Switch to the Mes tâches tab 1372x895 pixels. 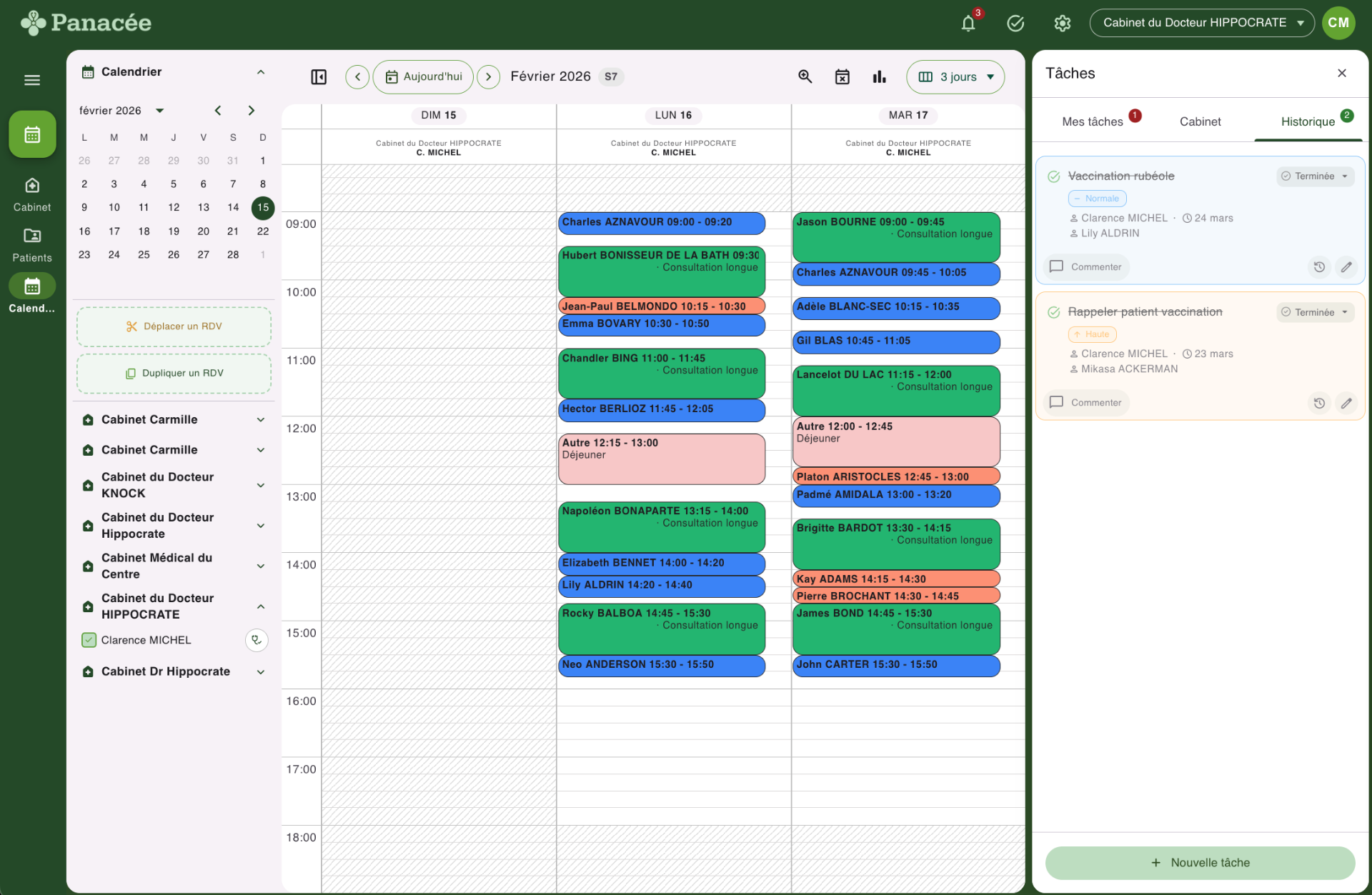[x=1092, y=121]
